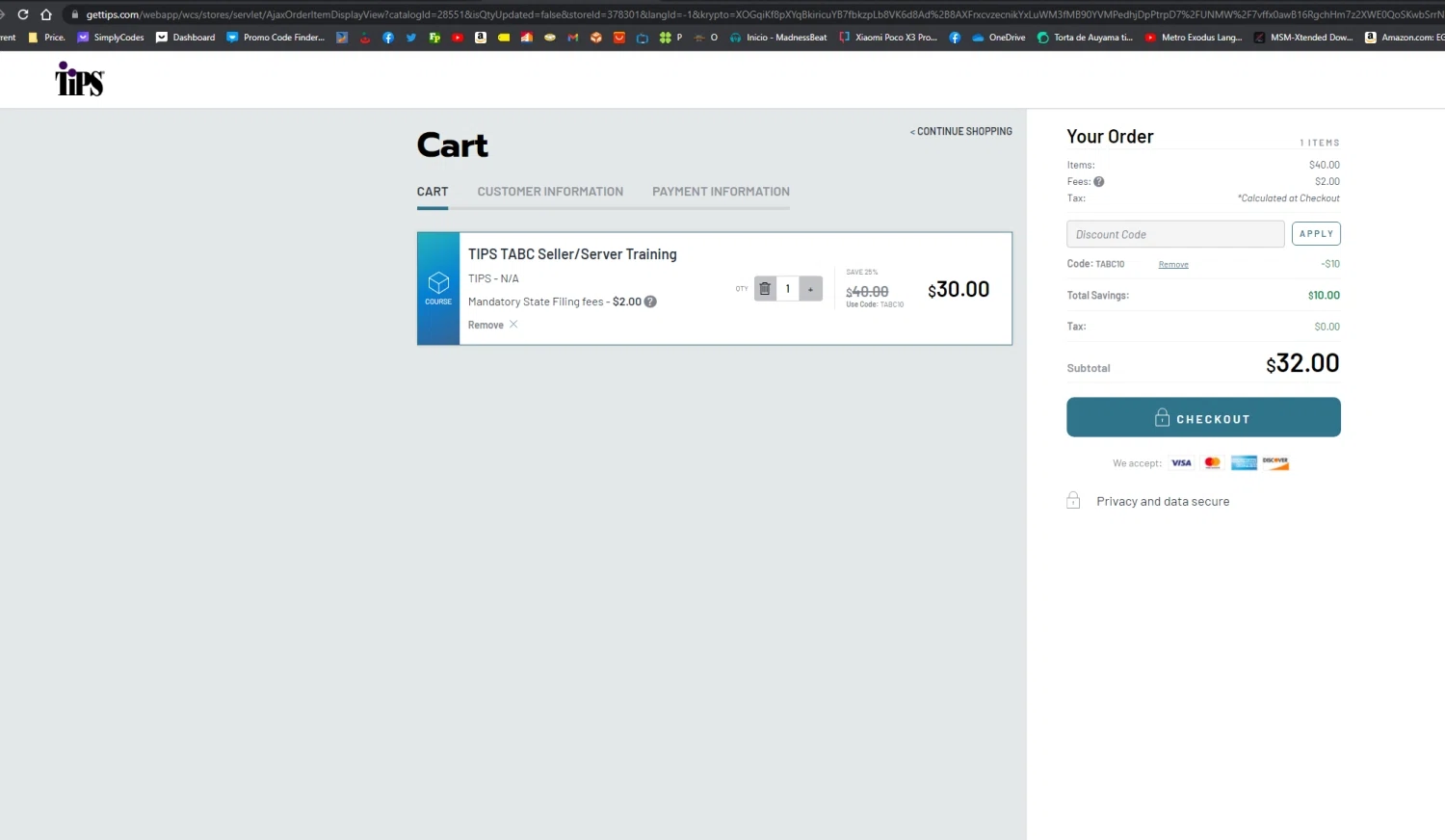This screenshot has height=840, width=1445.
Task: Open the Price bookmark folder
Action: [46, 38]
